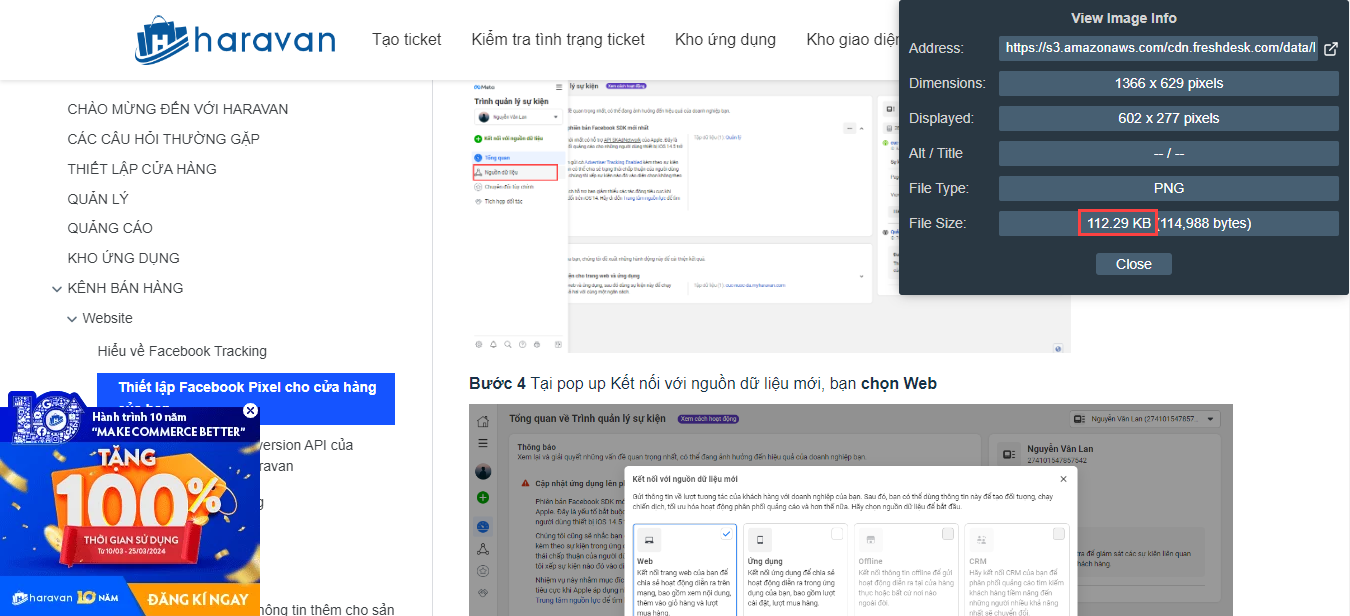
Task: Click ĐĂNG KÍ NGAY on the promo banner
Action: click(198, 599)
